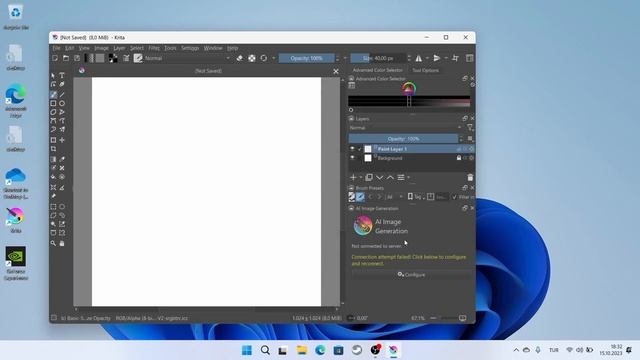The image size is (640, 360).
Task: Move layer up with the up arrow
Action: pyautogui.click(x=390, y=177)
